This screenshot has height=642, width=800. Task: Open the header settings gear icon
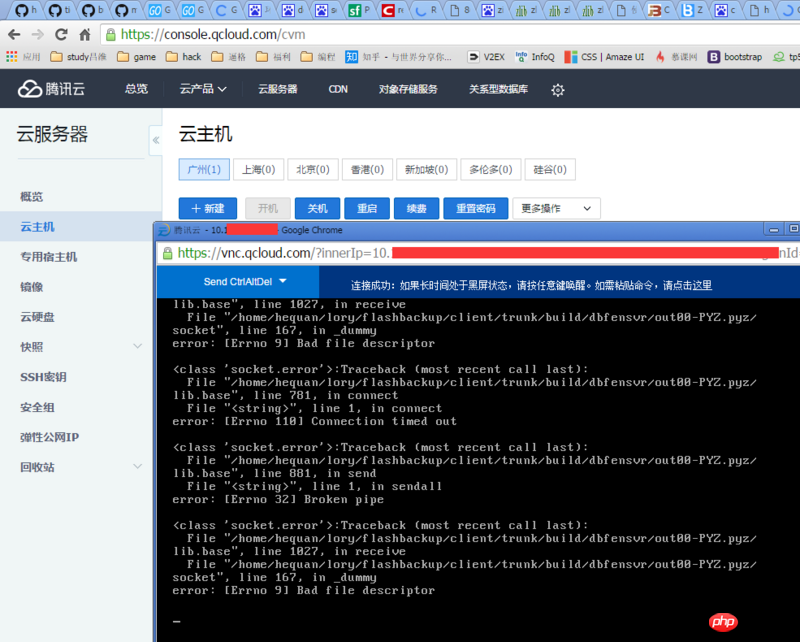(x=558, y=90)
